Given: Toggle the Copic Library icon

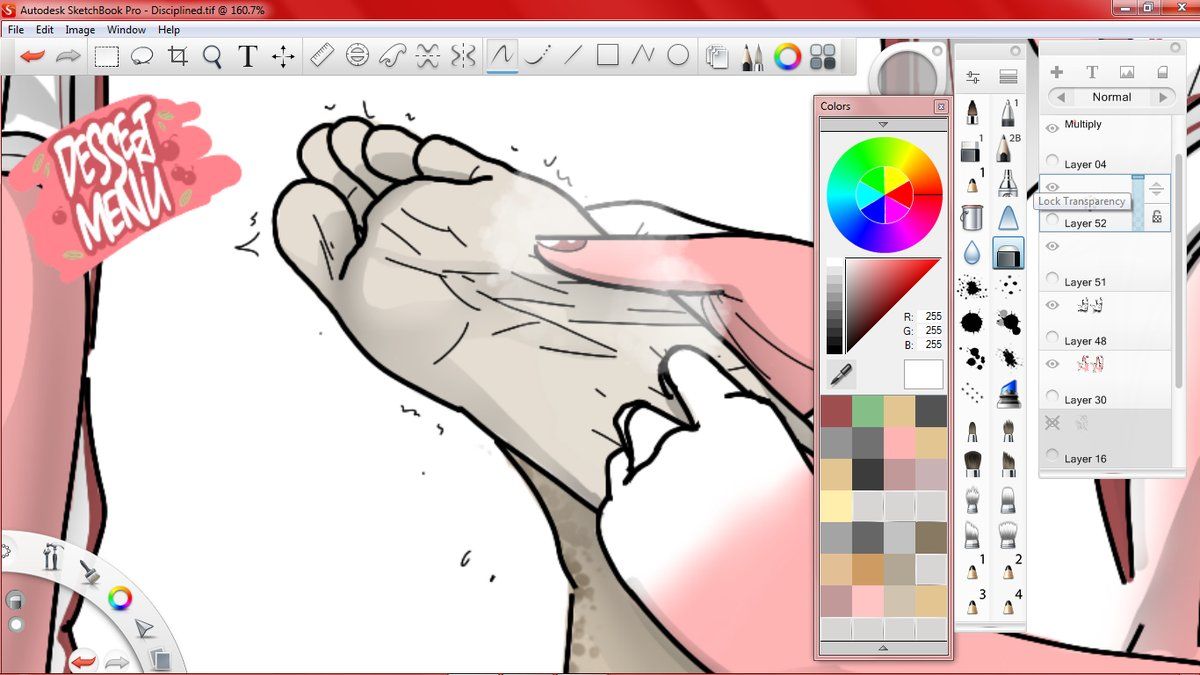Looking at the screenshot, I should pyautogui.click(x=823, y=57).
